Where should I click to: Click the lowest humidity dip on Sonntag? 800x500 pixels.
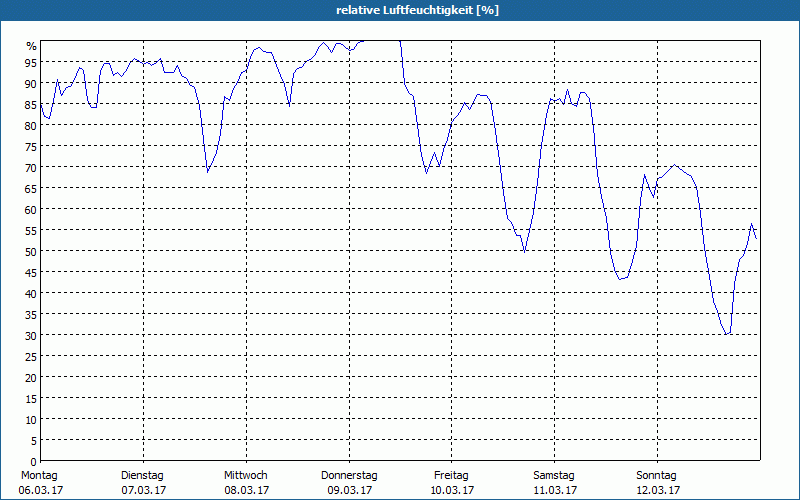coord(726,334)
